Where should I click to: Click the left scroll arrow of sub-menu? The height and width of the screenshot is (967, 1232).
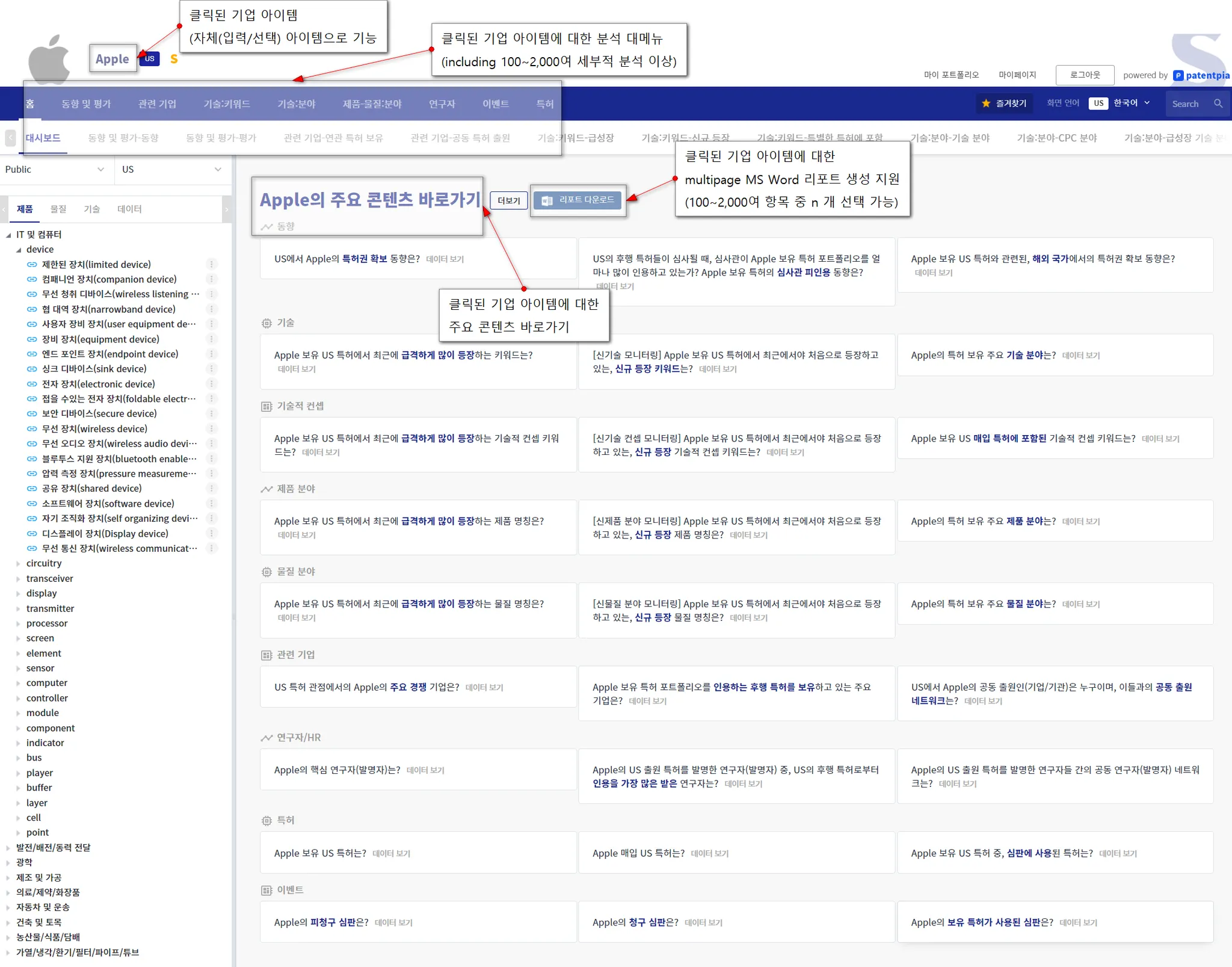point(10,138)
